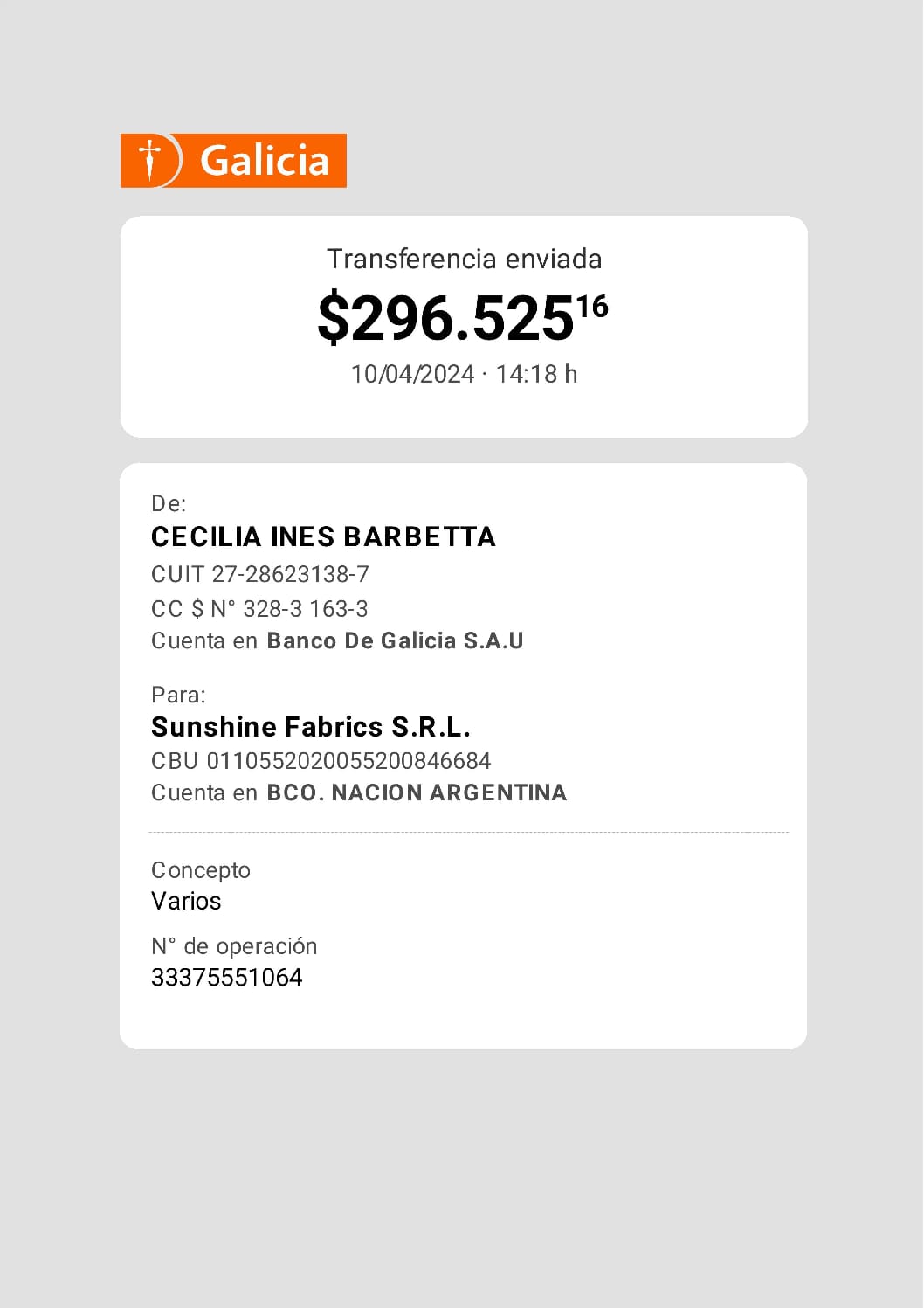Click the Galicia wordmark in the logo
924x1308 pixels.
tap(264, 161)
